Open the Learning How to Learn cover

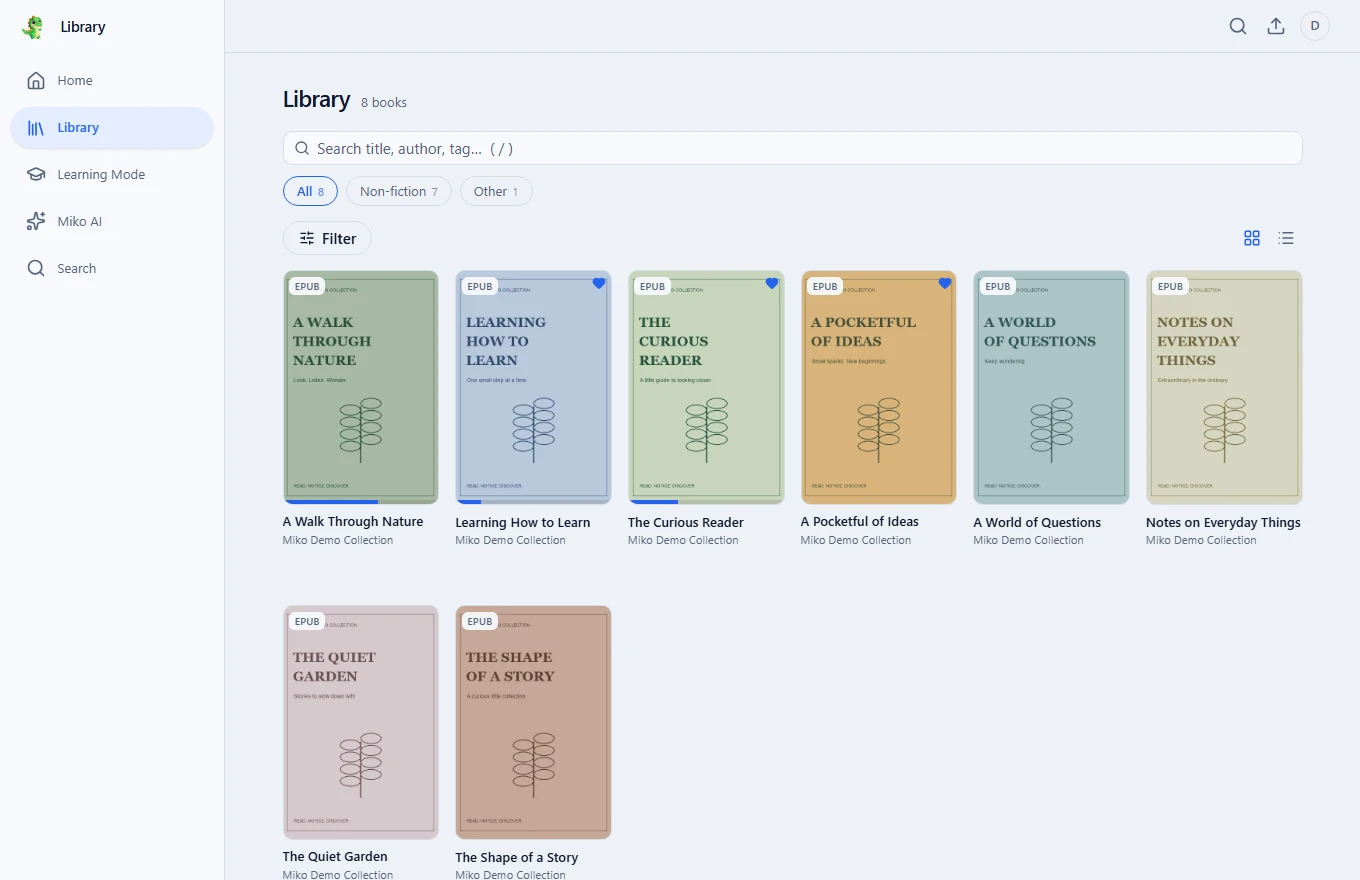(533, 387)
